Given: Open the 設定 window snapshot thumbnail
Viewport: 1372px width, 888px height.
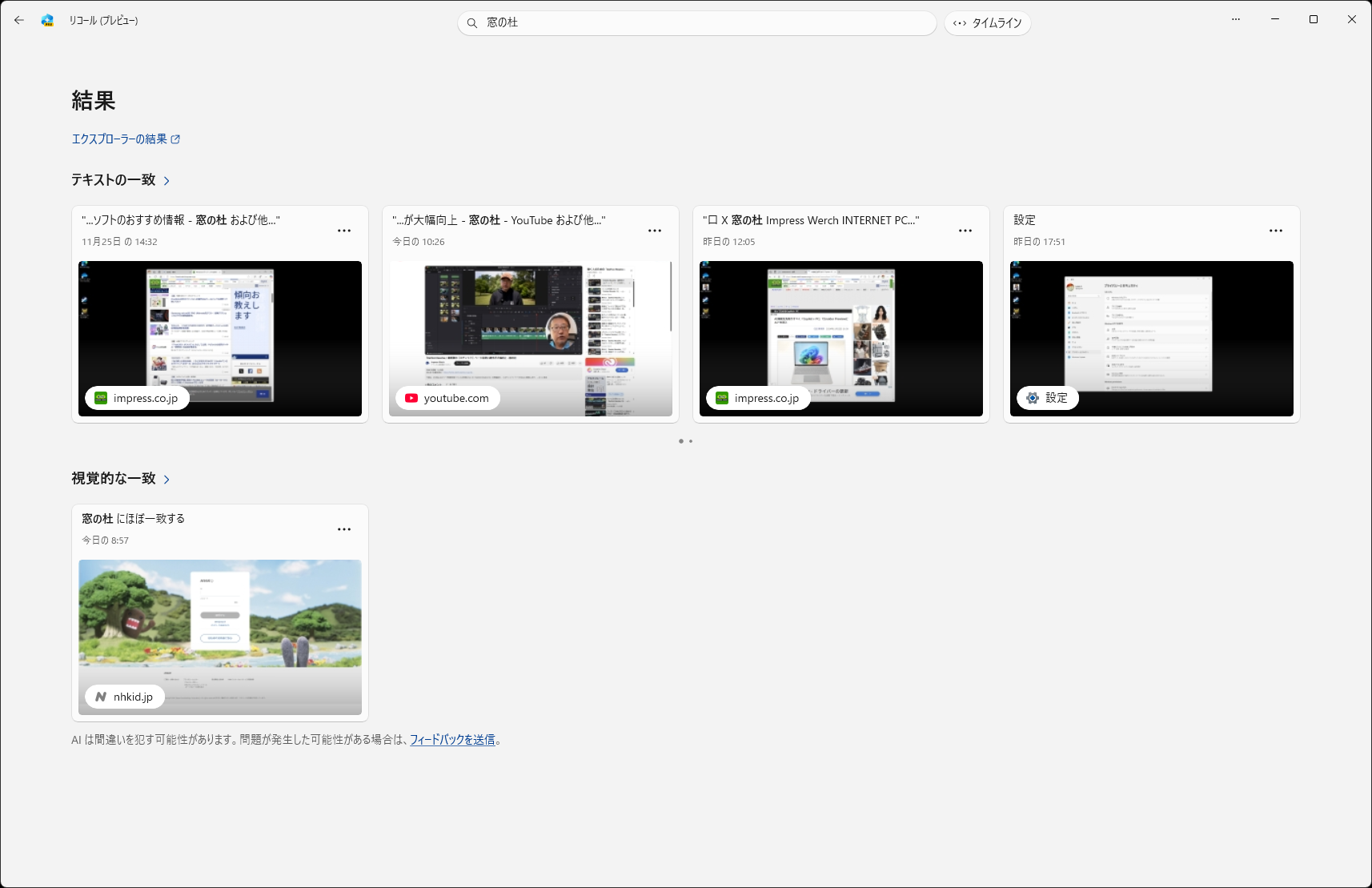Looking at the screenshot, I should 1152,339.
